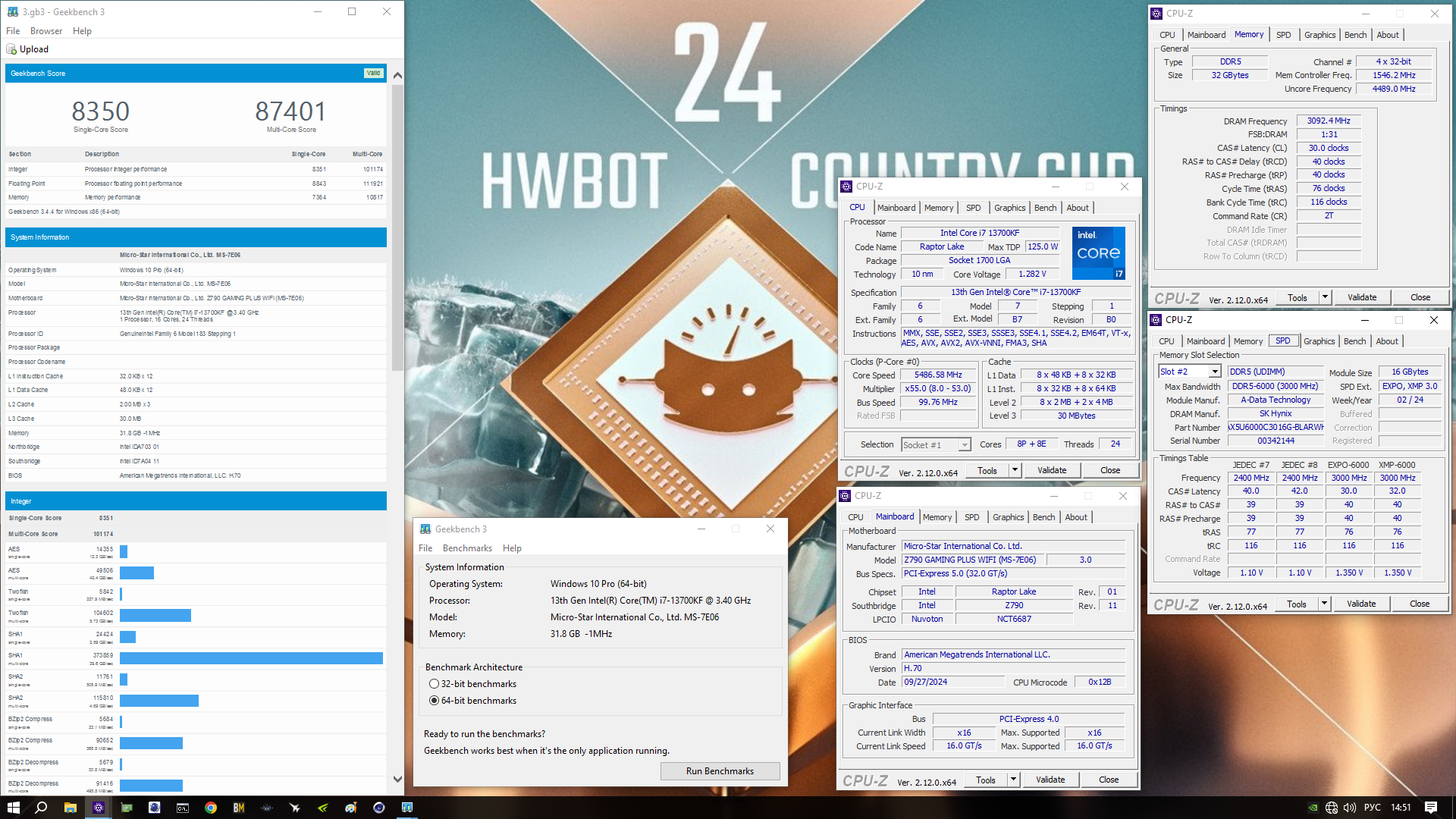
Task: Open Benchmarks menu in Geekbench dialog
Action: pyautogui.click(x=467, y=548)
